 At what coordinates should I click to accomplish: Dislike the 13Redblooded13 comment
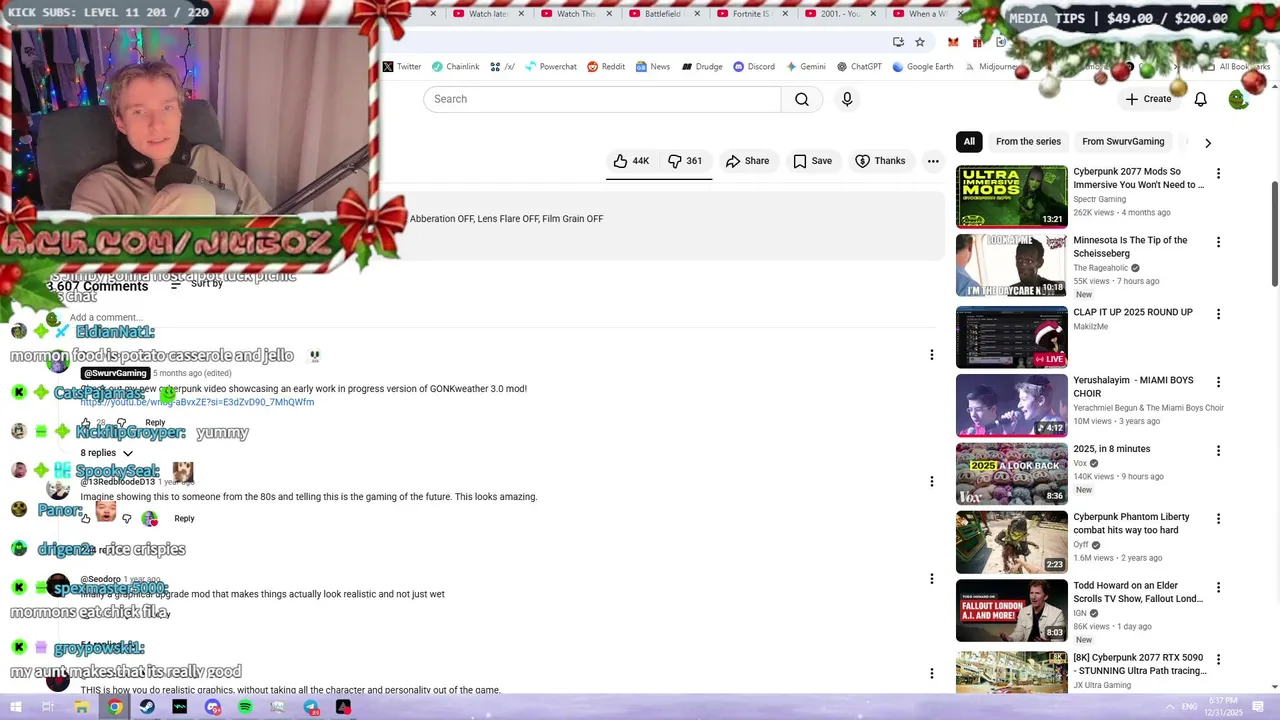[127, 518]
